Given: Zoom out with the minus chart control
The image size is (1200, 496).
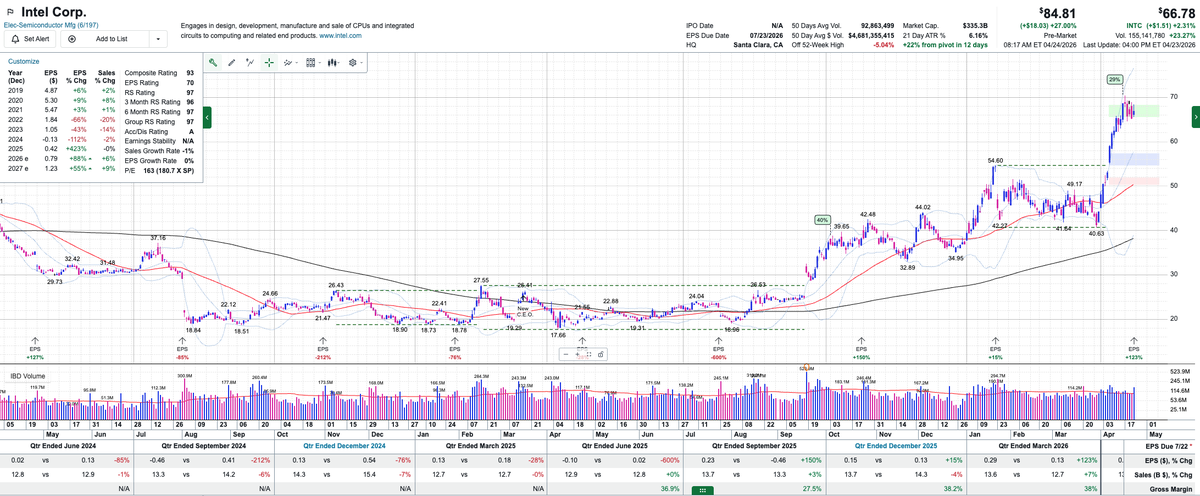Looking at the screenshot, I should (567, 353).
